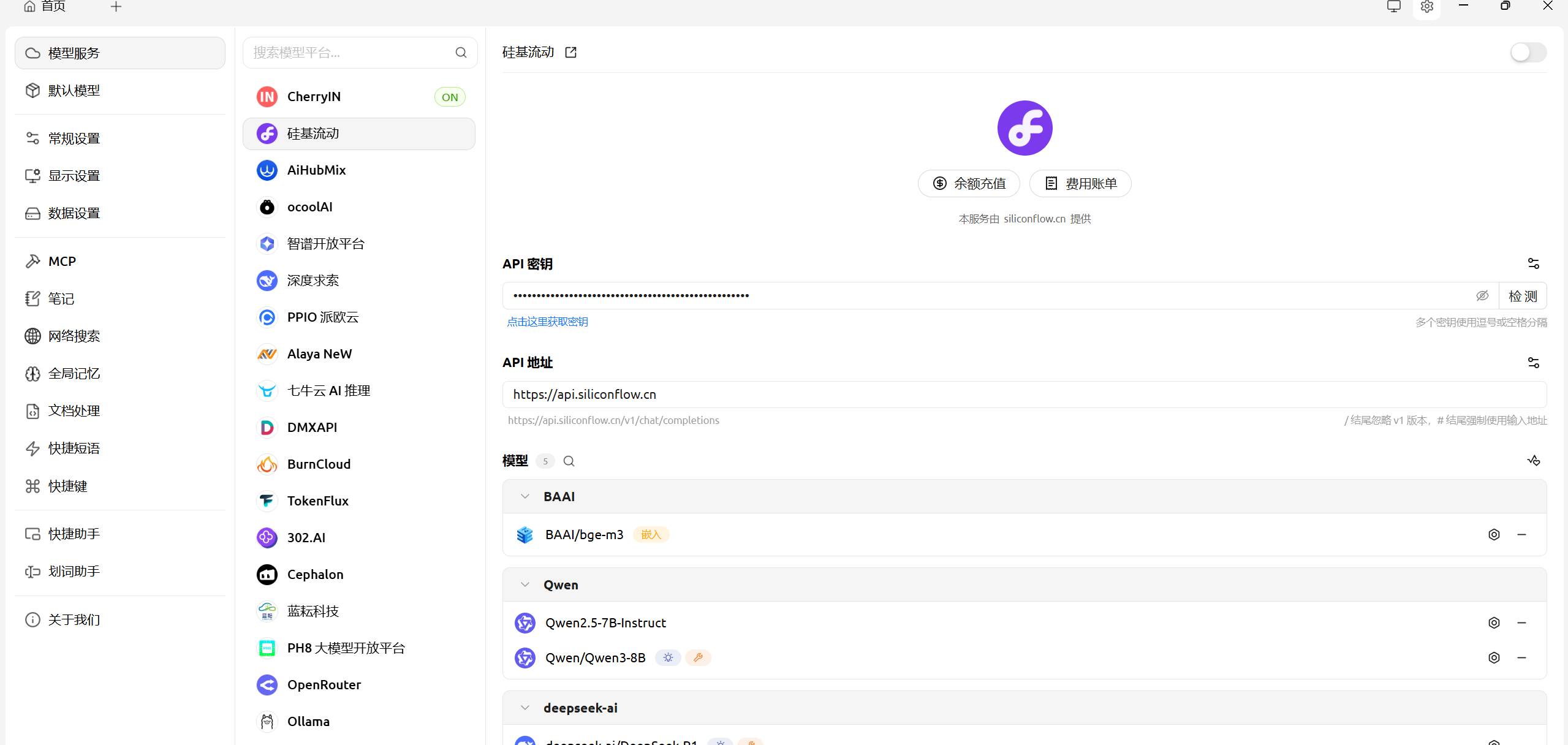Select the 302.AI provider
Image resolution: width=1568 pixels, height=745 pixels.
point(359,538)
